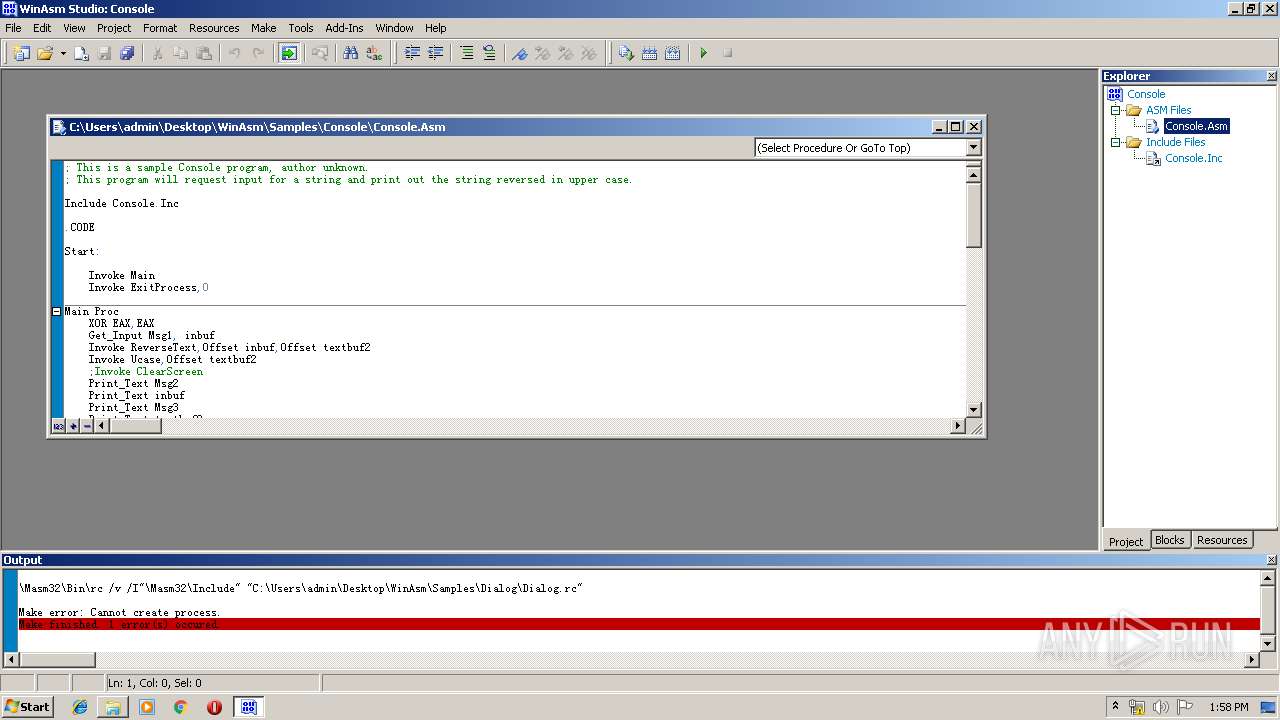
Task: Collapse the Include Files folder node
Action: (x=1116, y=142)
